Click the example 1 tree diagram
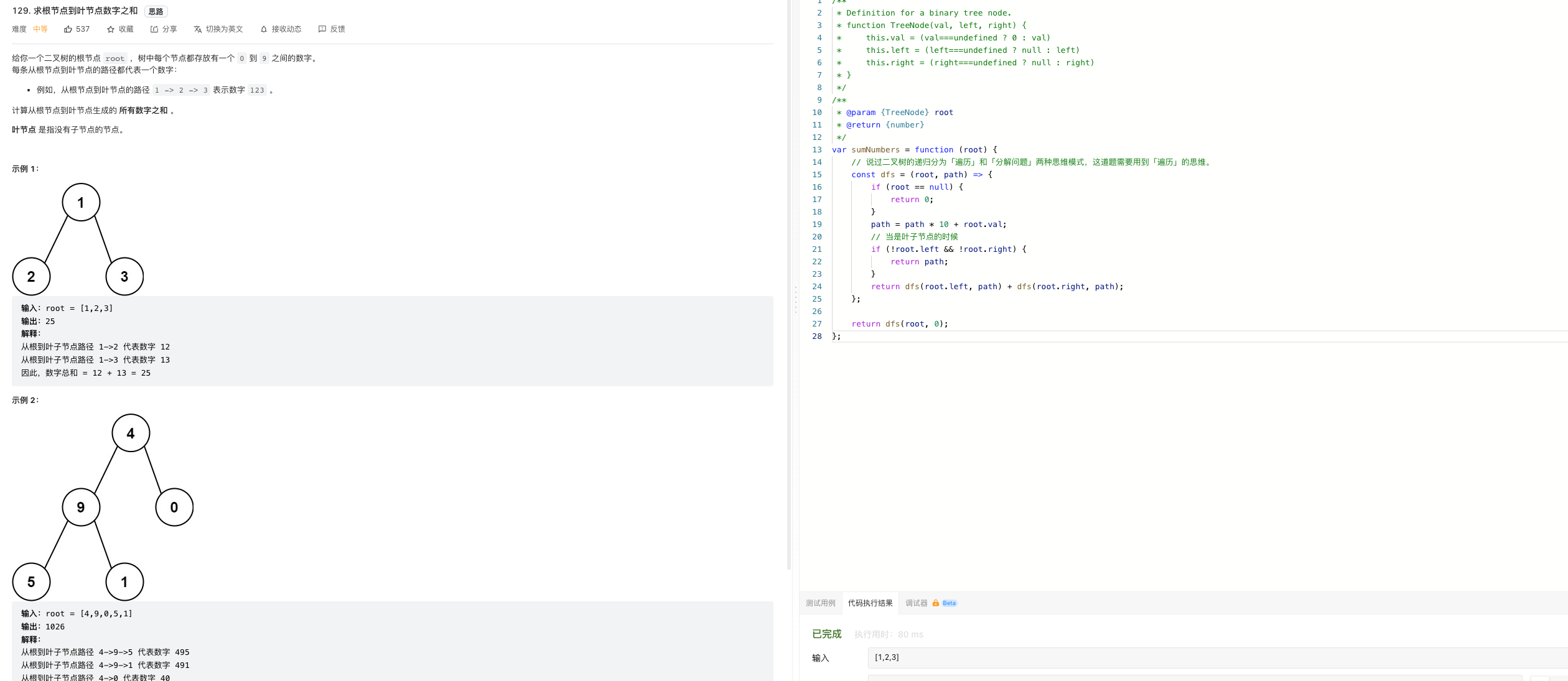The image size is (1568, 681). tap(78, 239)
